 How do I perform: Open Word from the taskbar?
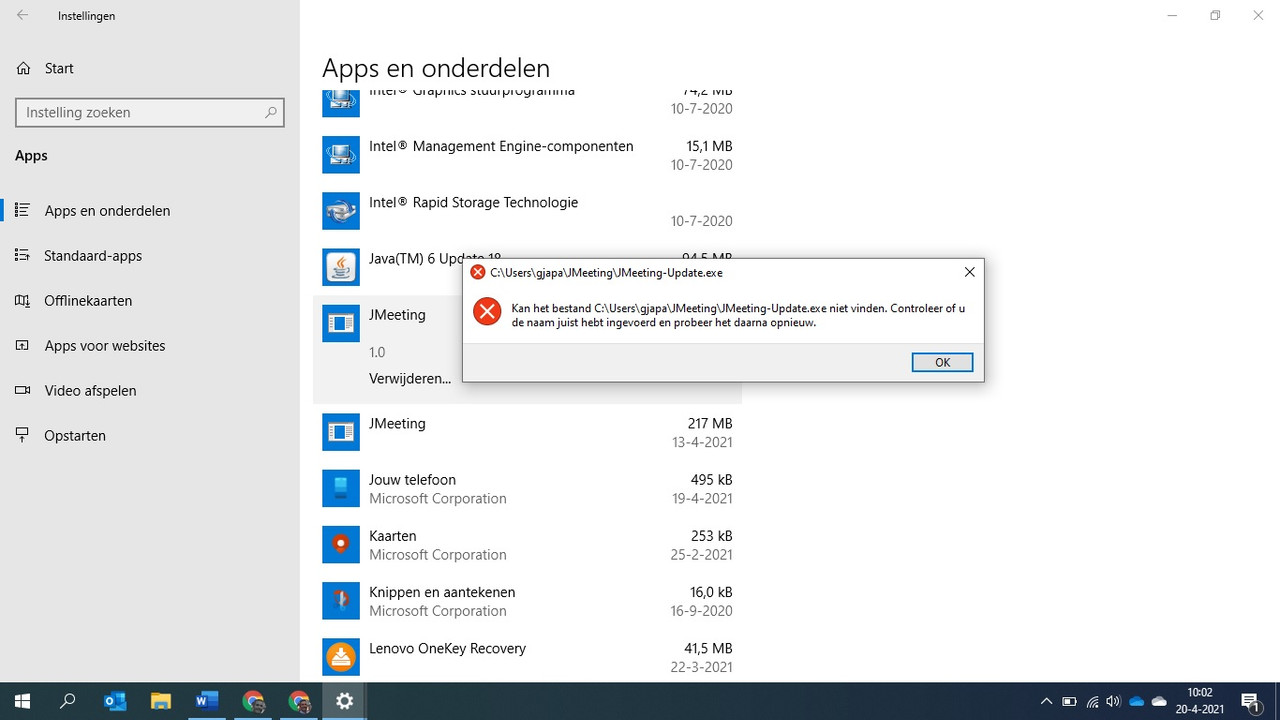pyautogui.click(x=207, y=701)
